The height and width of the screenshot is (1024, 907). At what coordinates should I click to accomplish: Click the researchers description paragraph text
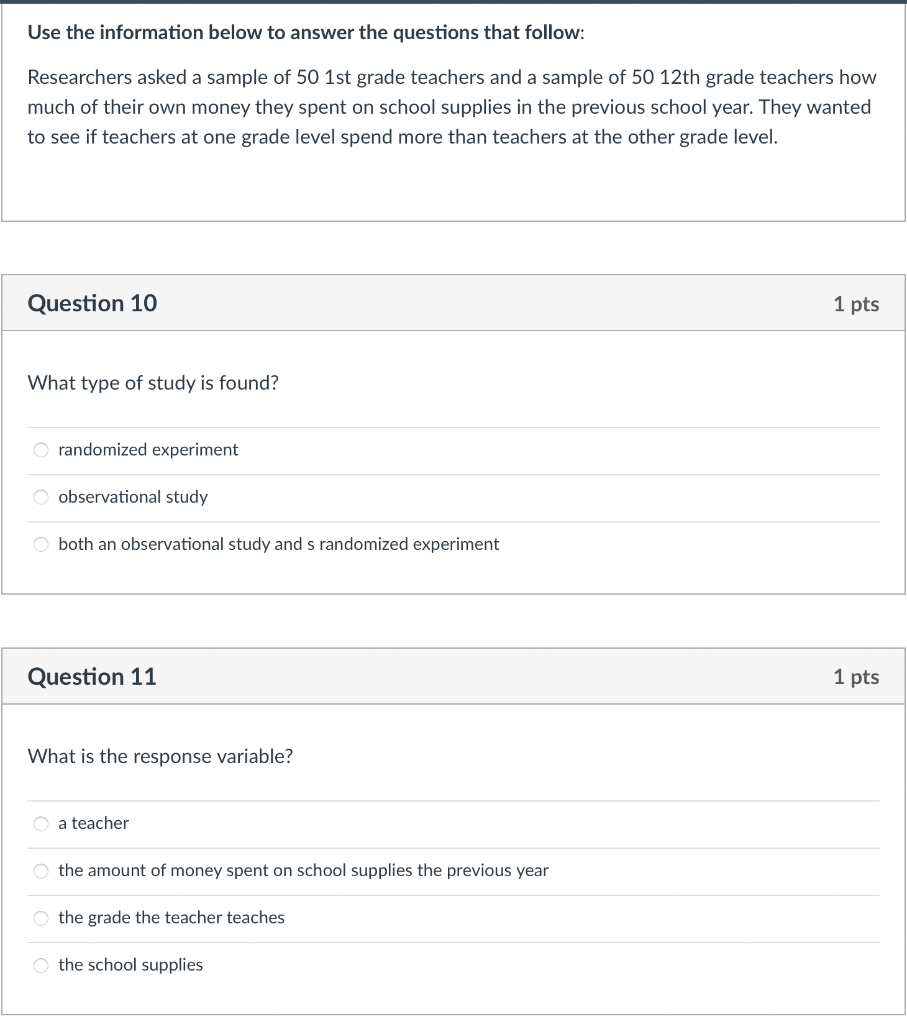point(450,106)
